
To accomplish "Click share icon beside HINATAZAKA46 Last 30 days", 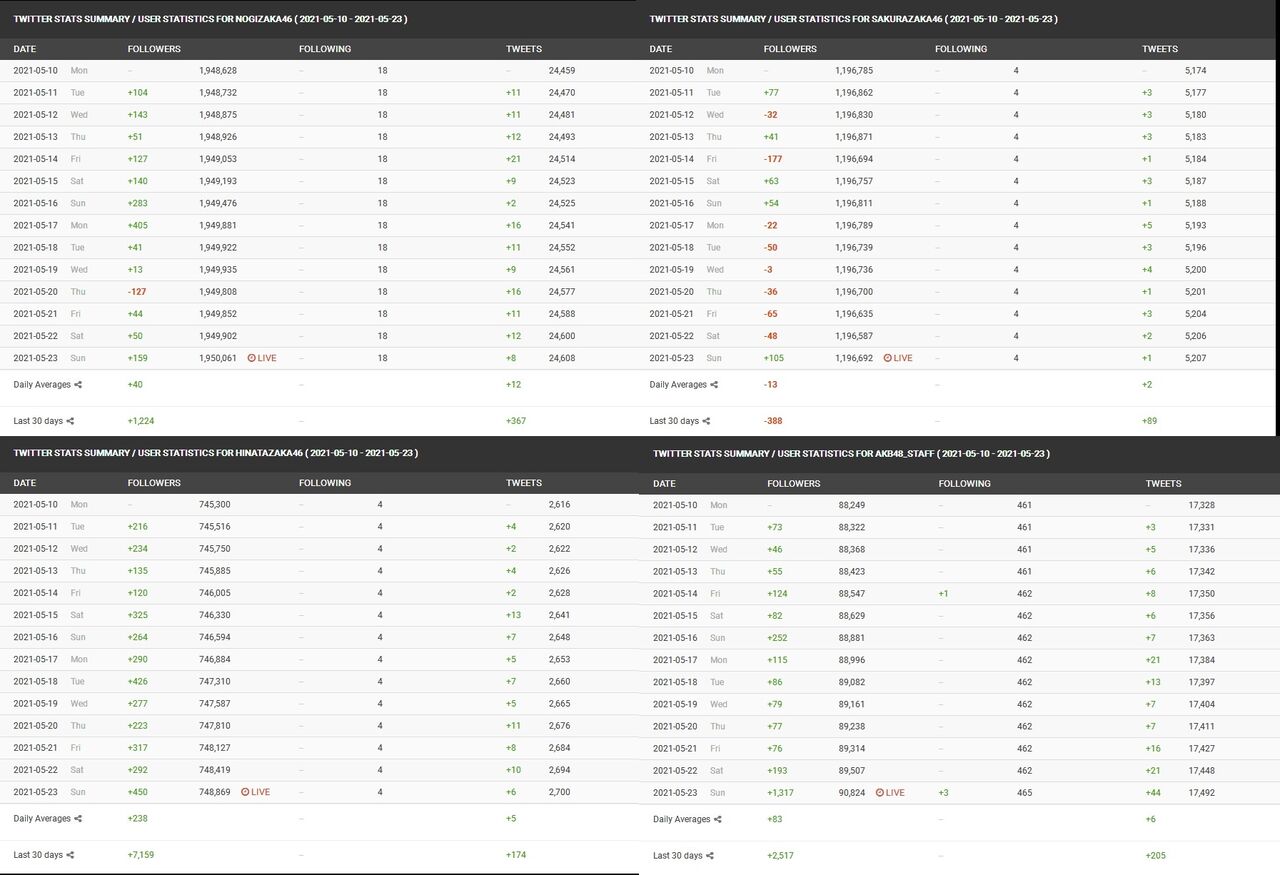I will click(70, 856).
